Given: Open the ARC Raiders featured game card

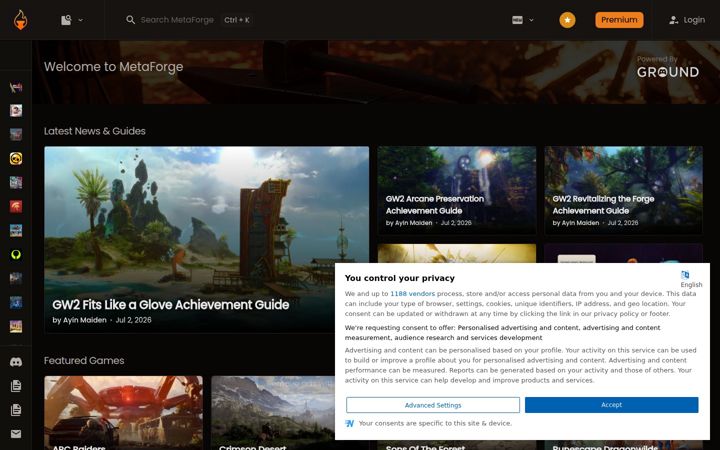Looking at the screenshot, I should [124, 413].
